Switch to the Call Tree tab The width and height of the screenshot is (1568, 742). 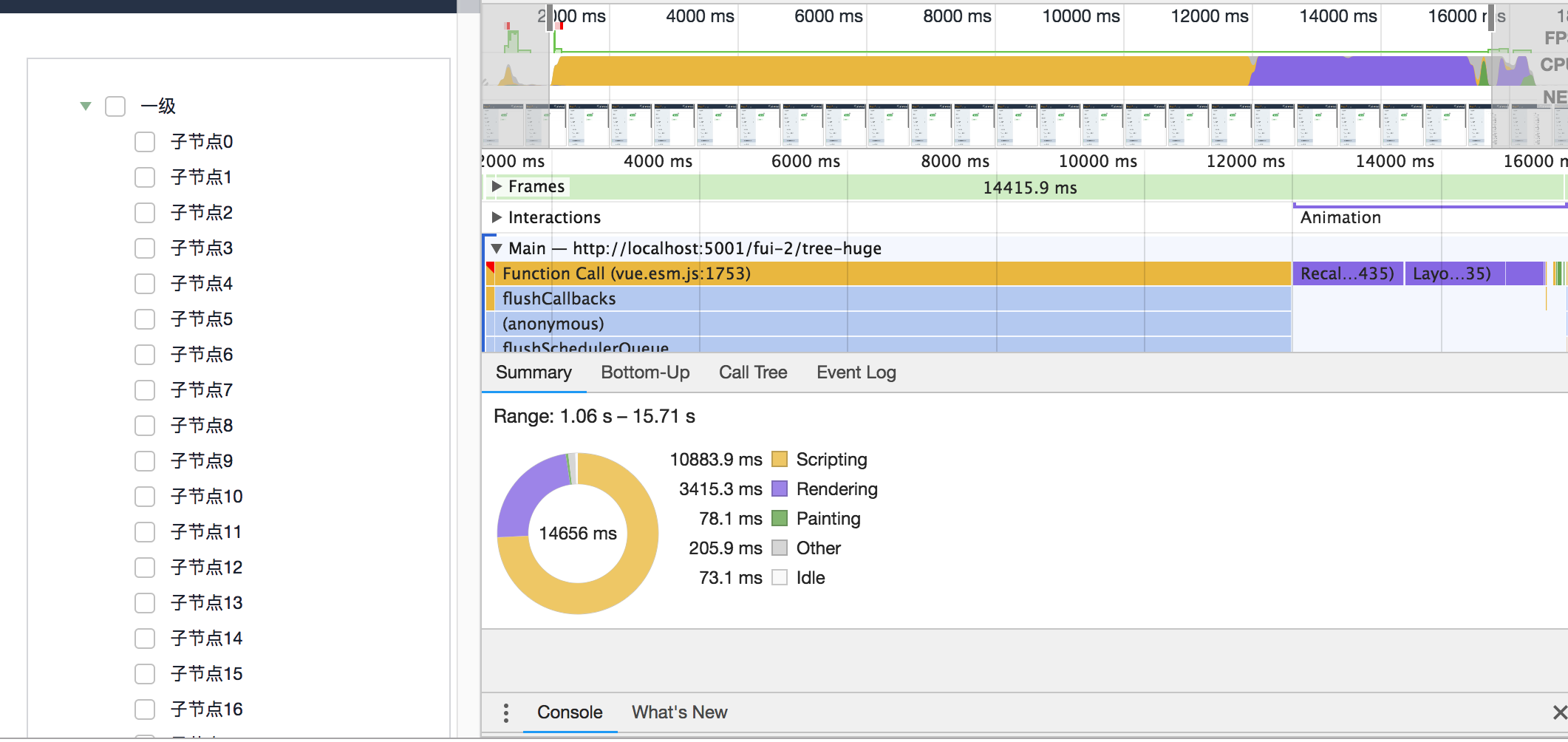click(x=753, y=372)
